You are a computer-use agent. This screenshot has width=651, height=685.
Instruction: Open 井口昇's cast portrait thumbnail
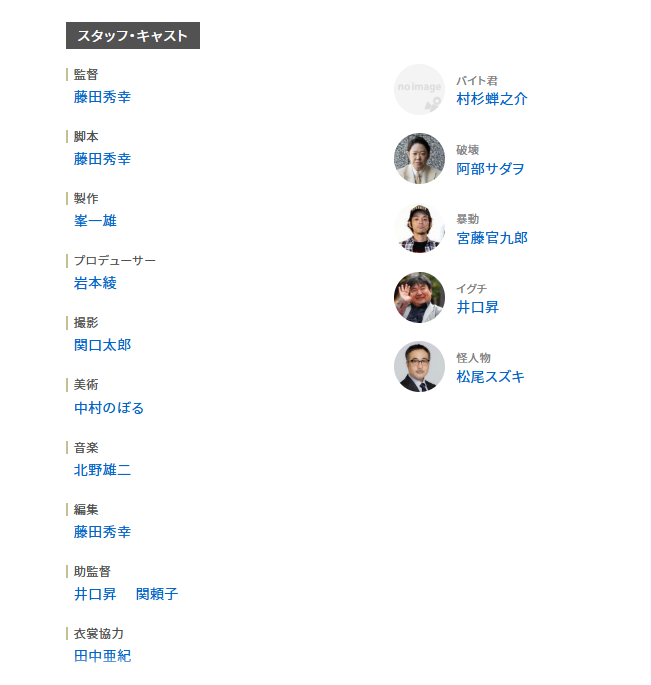click(x=419, y=297)
